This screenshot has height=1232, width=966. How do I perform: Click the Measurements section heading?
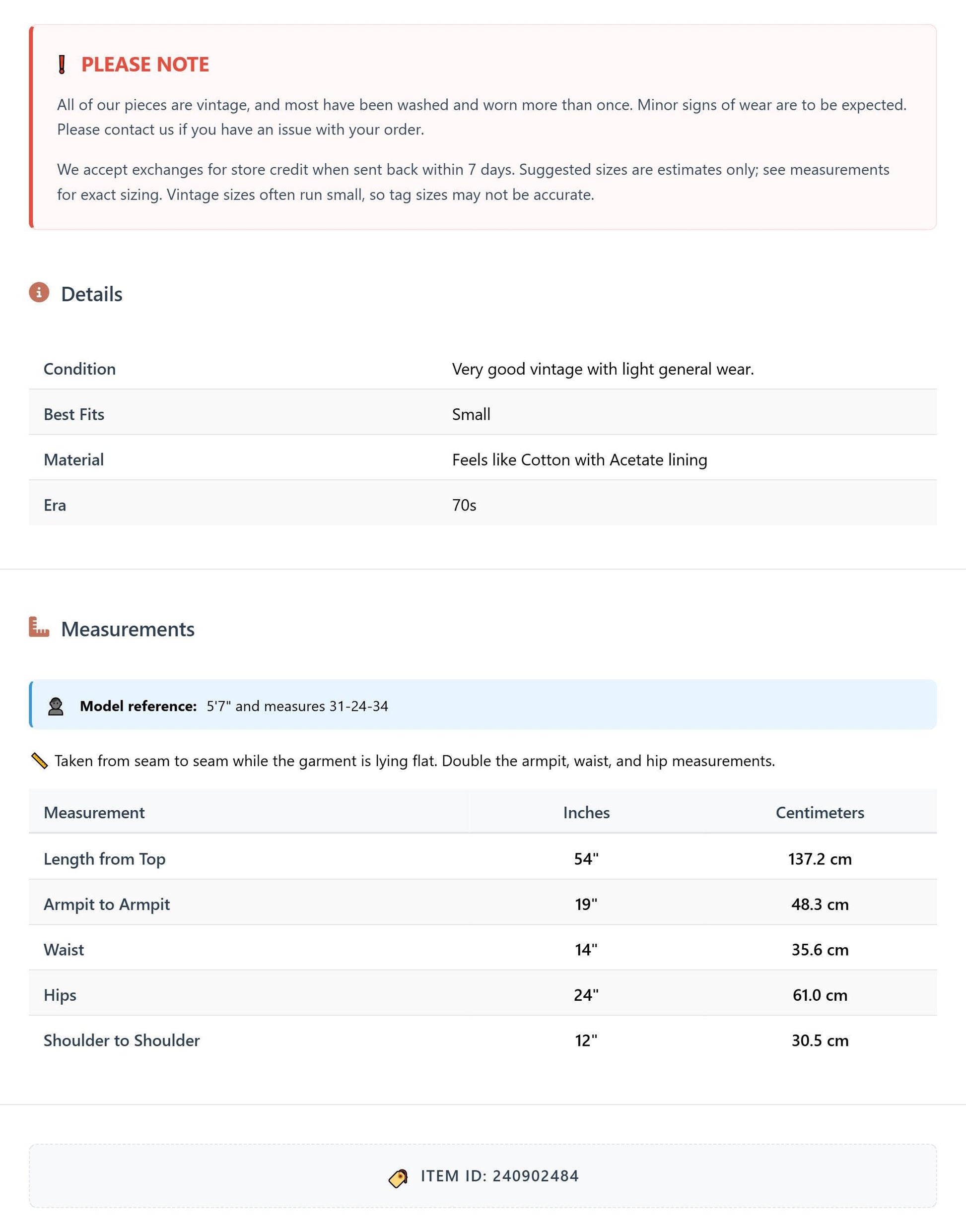pos(128,629)
